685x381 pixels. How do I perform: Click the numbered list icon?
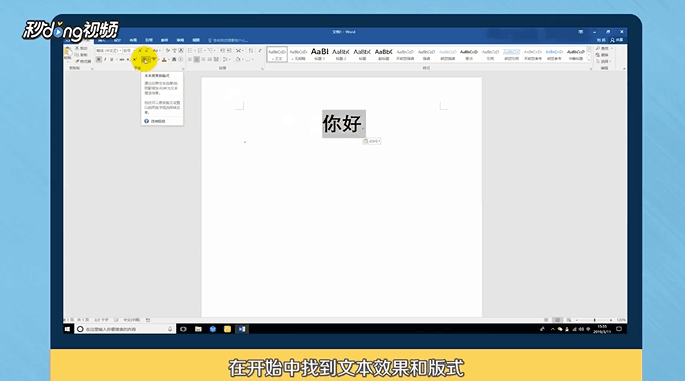tap(200, 51)
